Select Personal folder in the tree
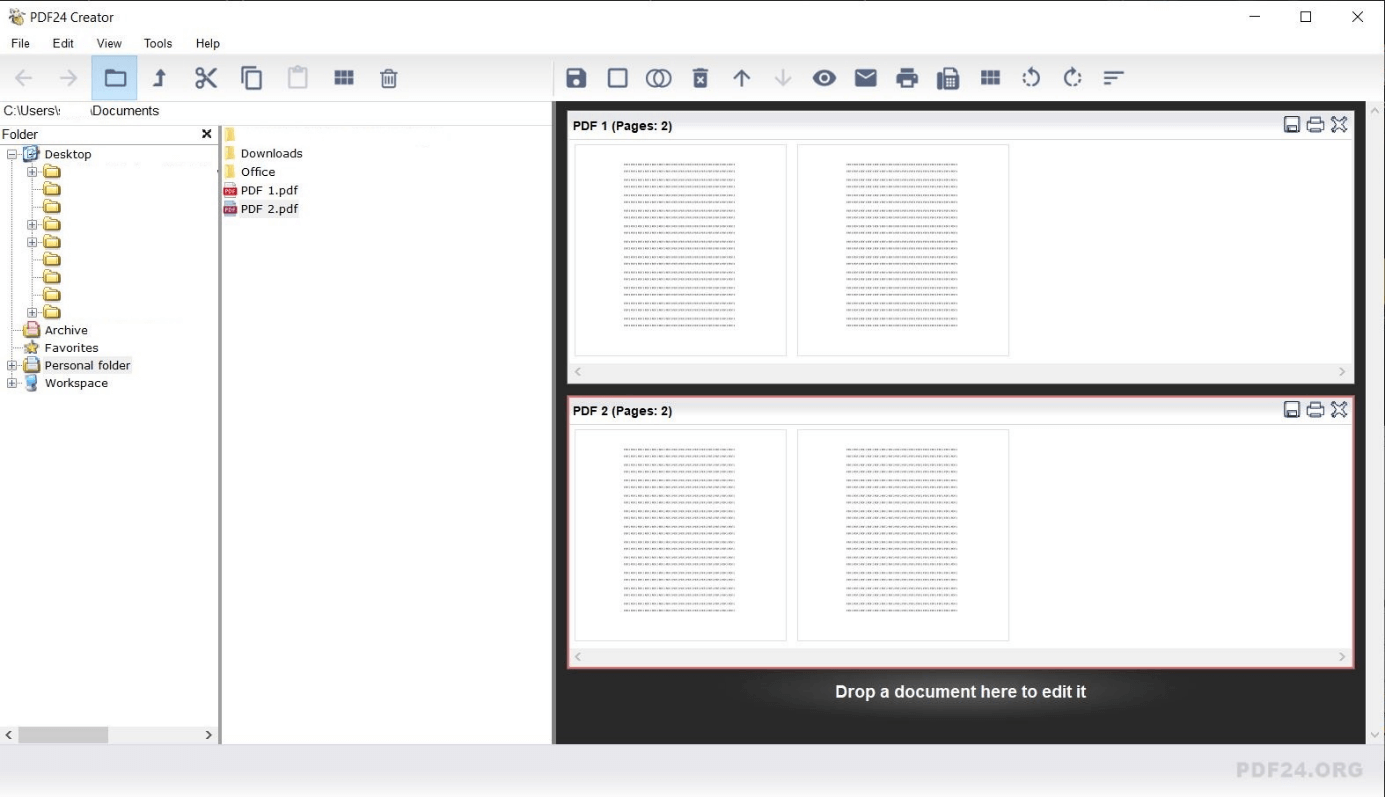 click(87, 365)
